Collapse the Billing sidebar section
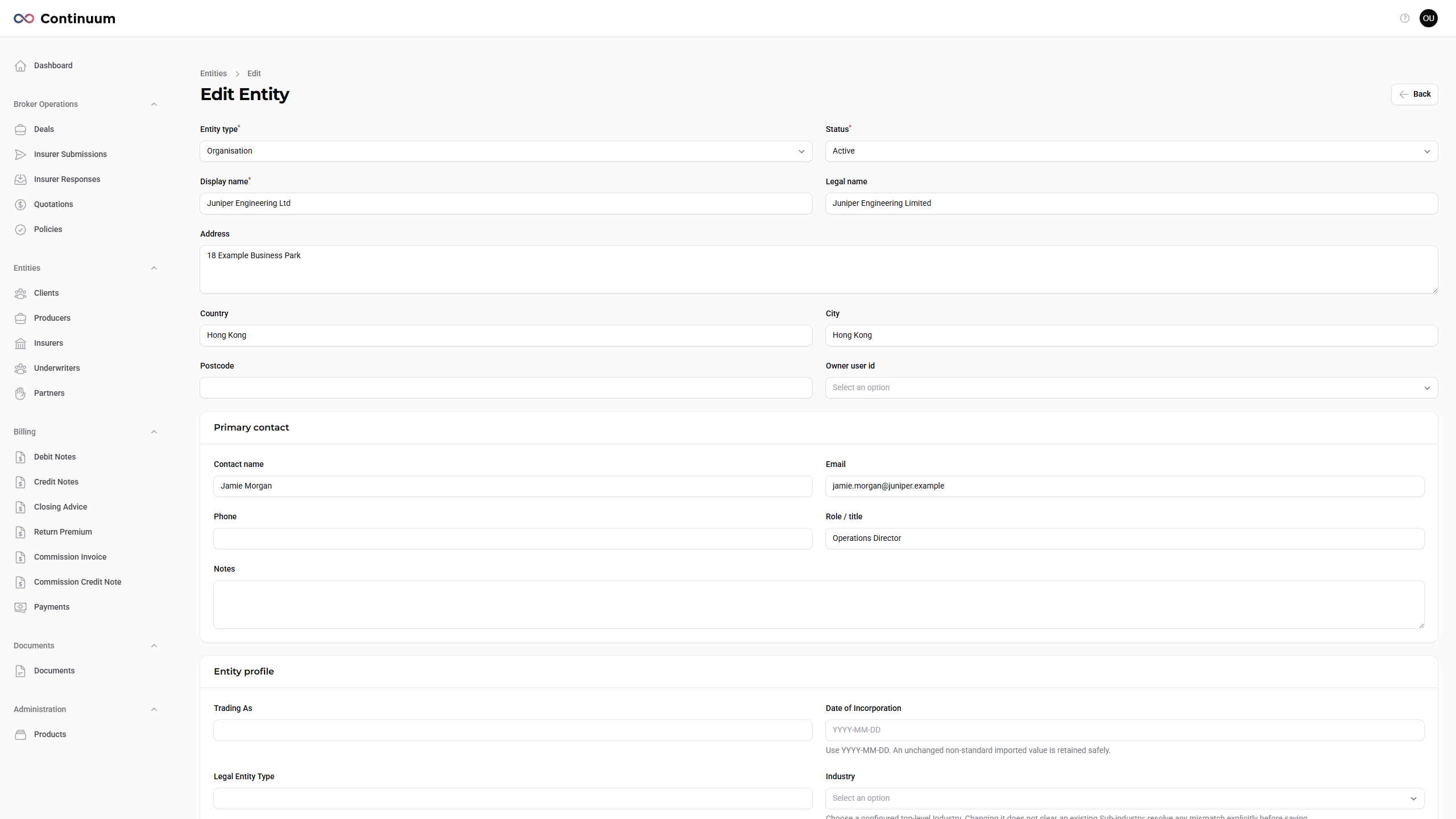The width and height of the screenshot is (1456, 819). (x=154, y=432)
